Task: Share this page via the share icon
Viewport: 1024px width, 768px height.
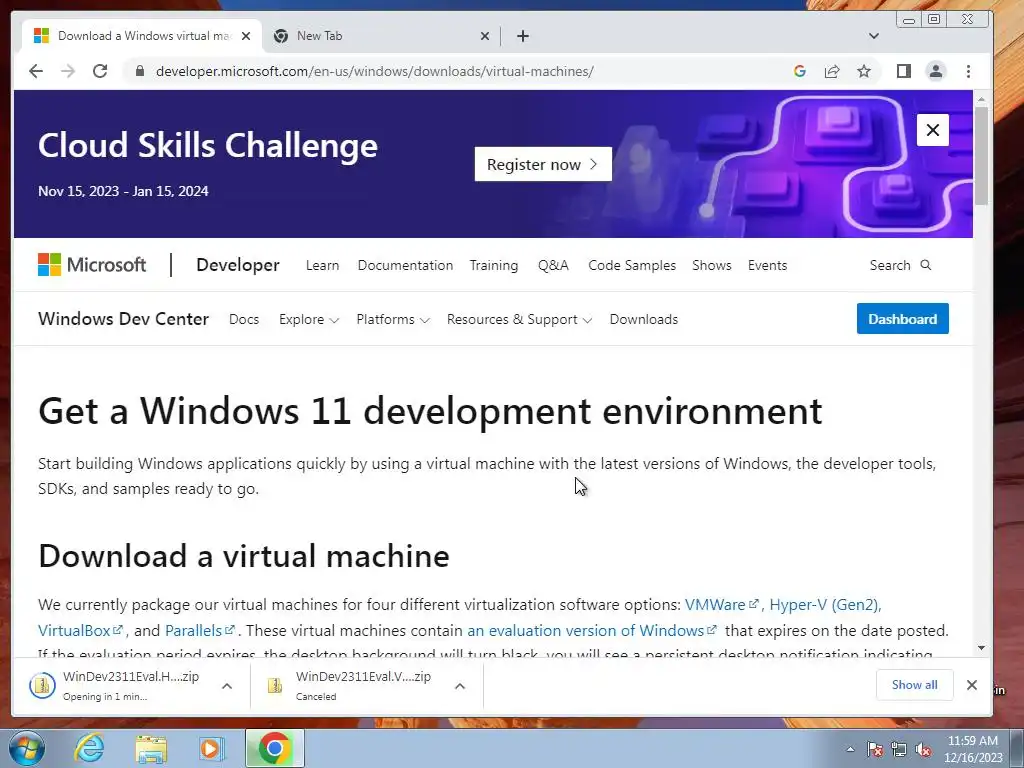Action: (x=831, y=71)
